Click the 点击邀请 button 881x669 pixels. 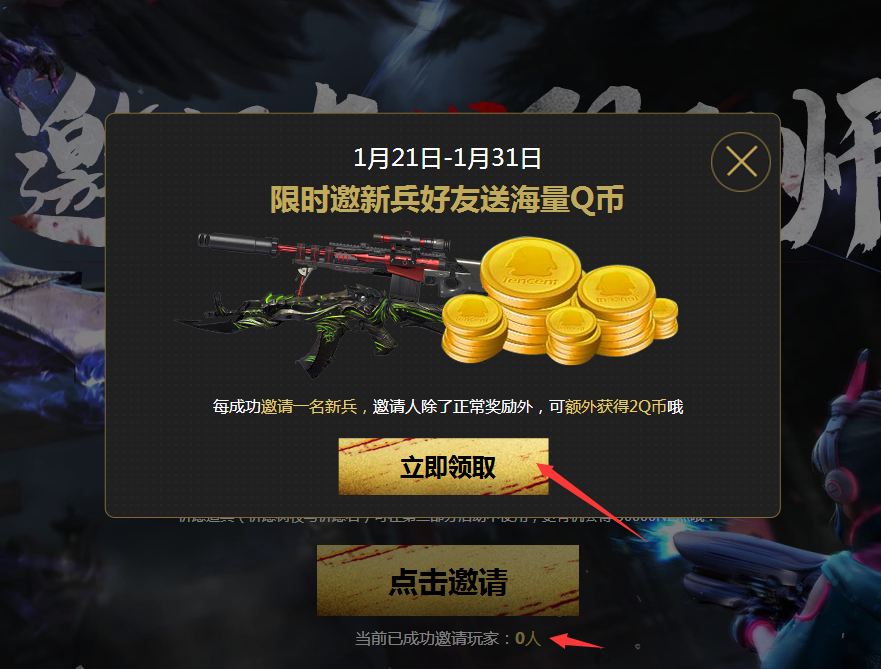click(448, 580)
